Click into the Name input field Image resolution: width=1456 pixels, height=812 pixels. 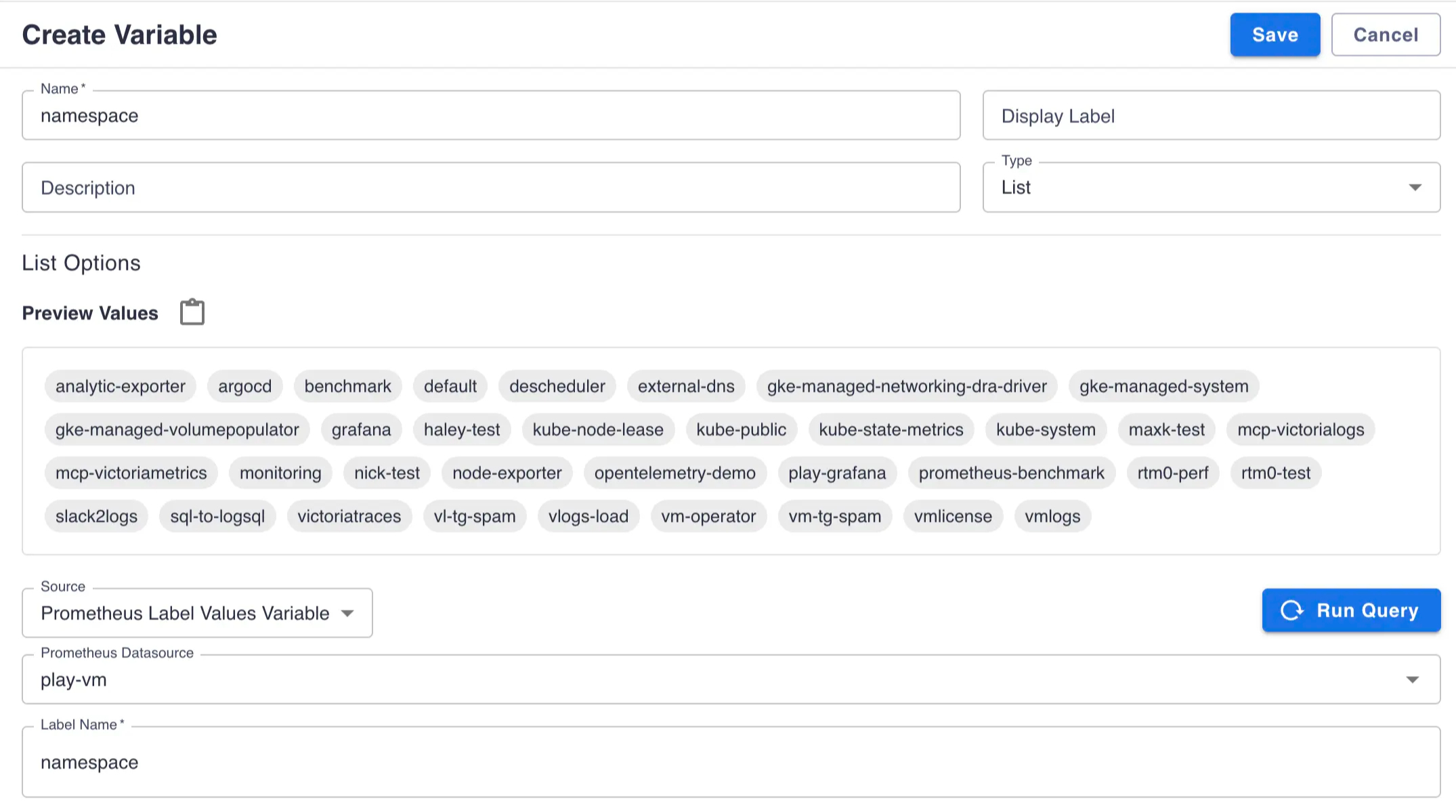point(491,116)
